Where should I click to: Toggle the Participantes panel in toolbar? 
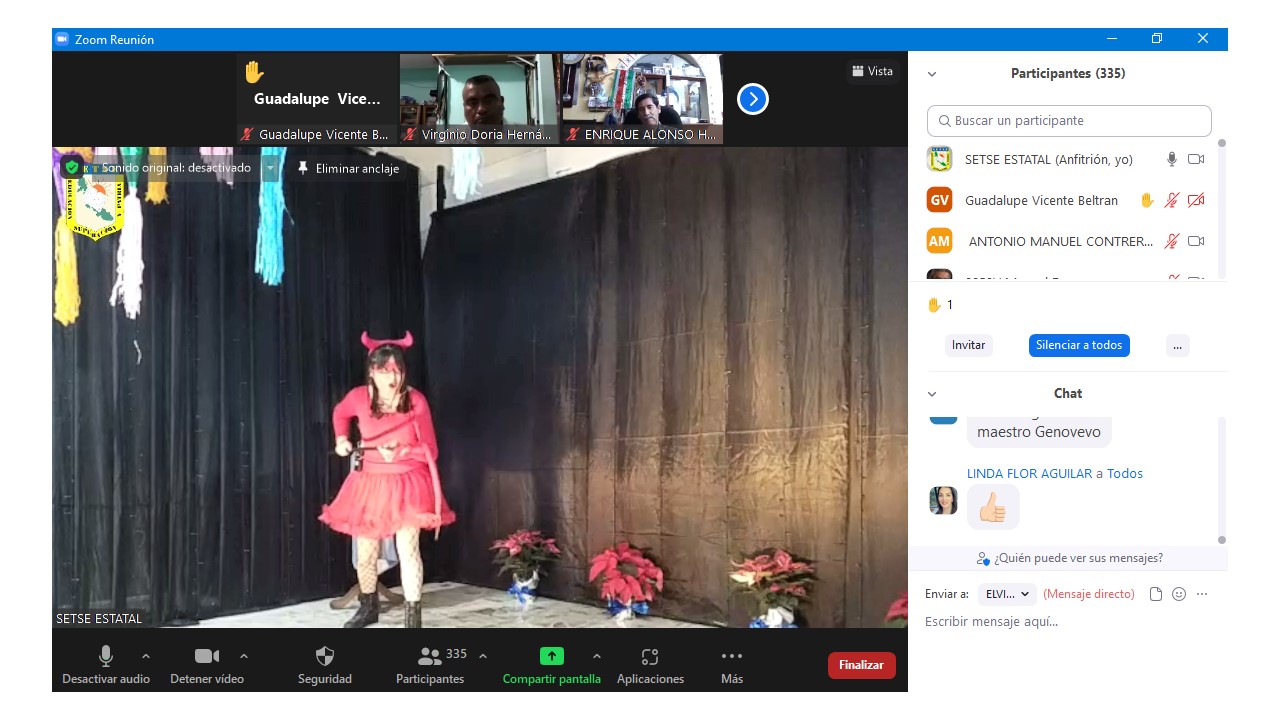tap(430, 665)
